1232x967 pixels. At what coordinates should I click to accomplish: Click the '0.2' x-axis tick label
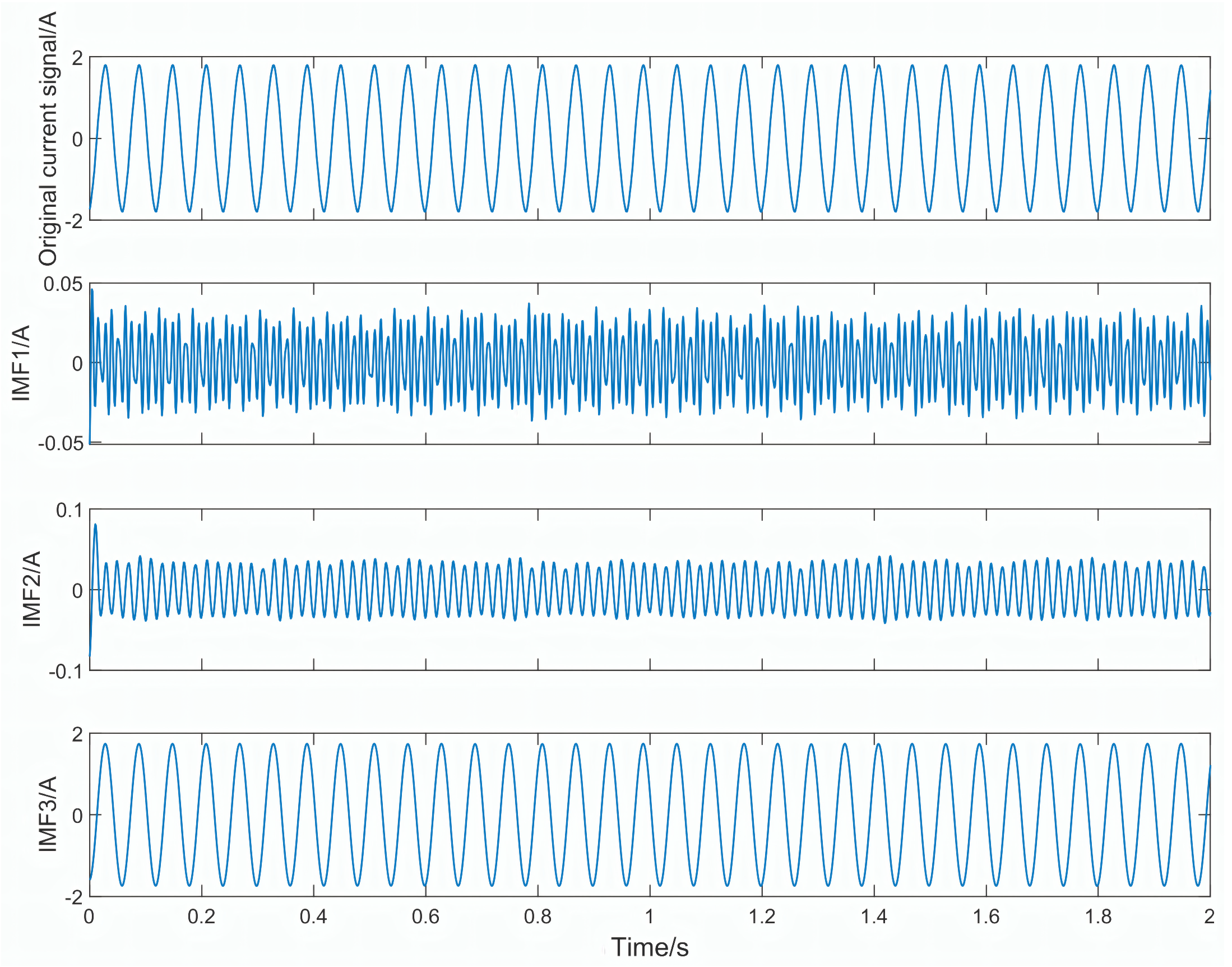click(x=202, y=916)
